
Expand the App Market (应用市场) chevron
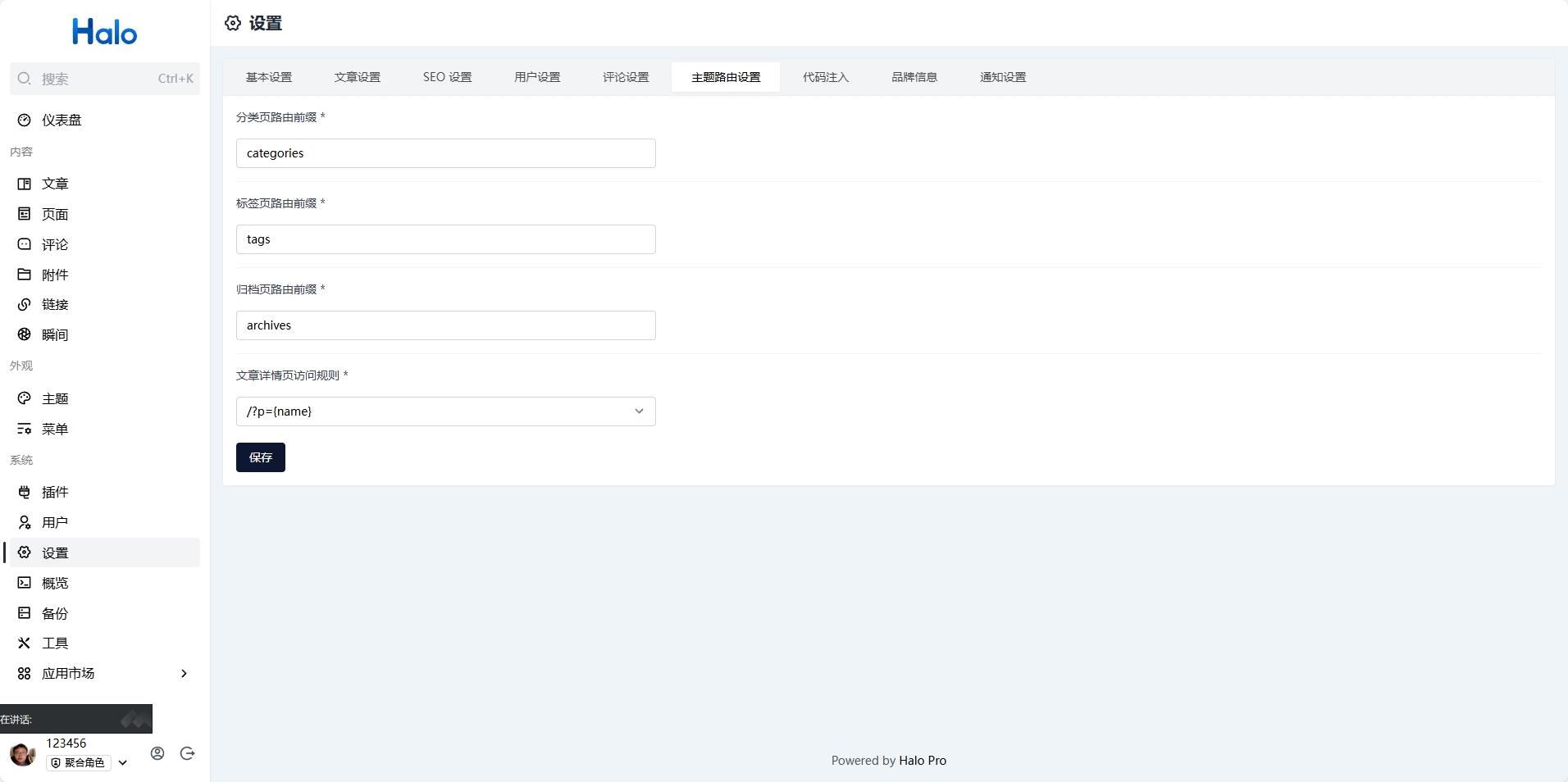point(184,674)
